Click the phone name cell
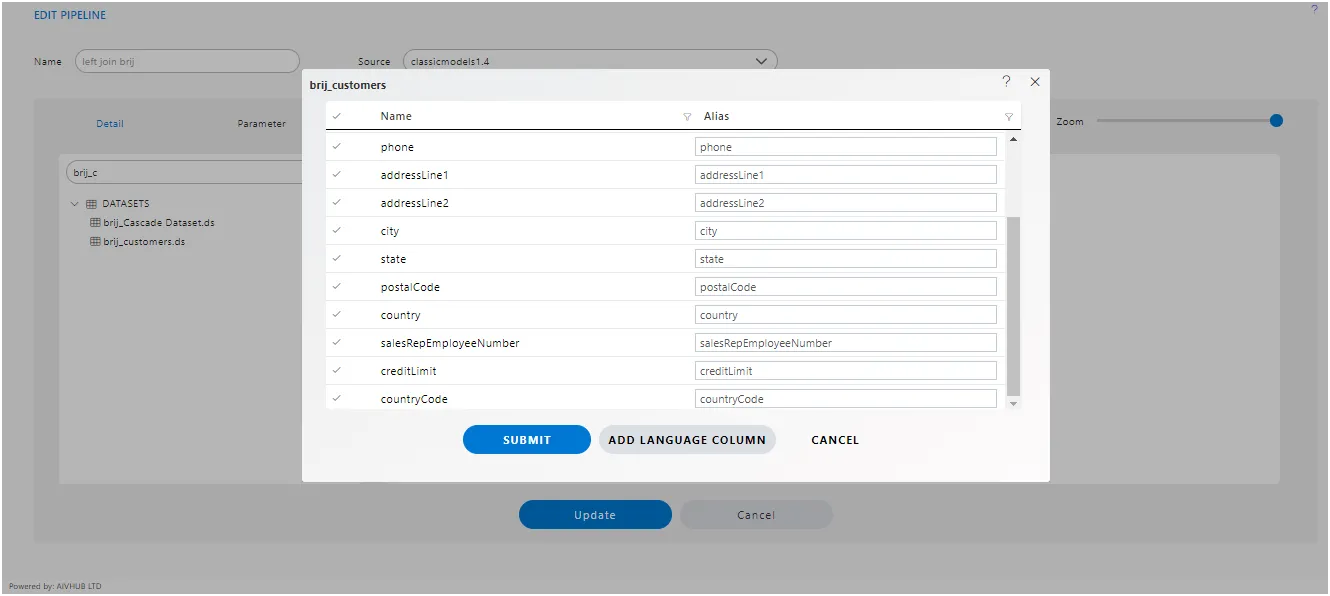The width and height of the screenshot is (1330, 596). point(397,147)
